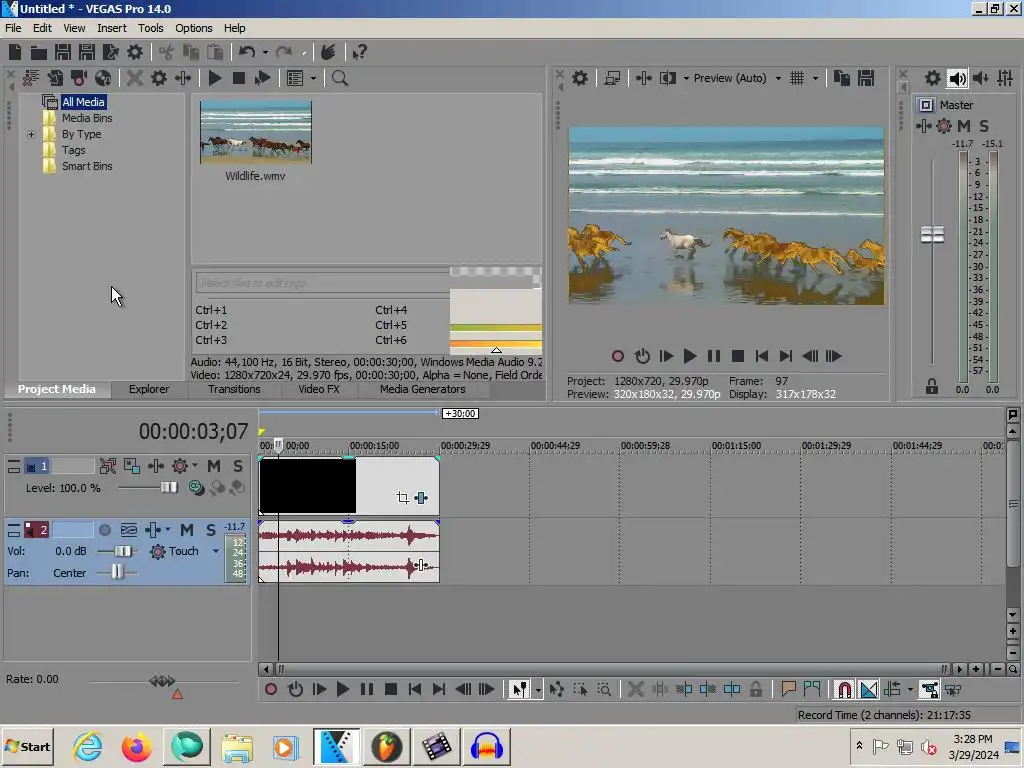Image resolution: width=1024 pixels, height=768 pixels.
Task: Adjust video track Level slider
Action: (x=169, y=487)
